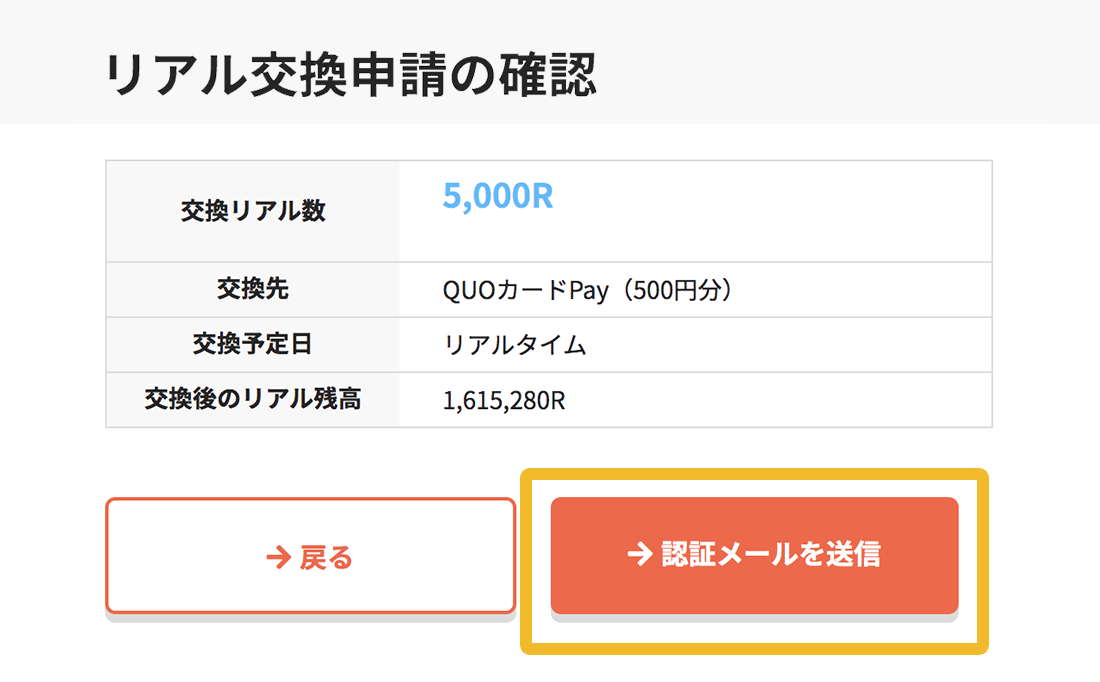Click the 認証メールを送信 button

click(x=754, y=555)
